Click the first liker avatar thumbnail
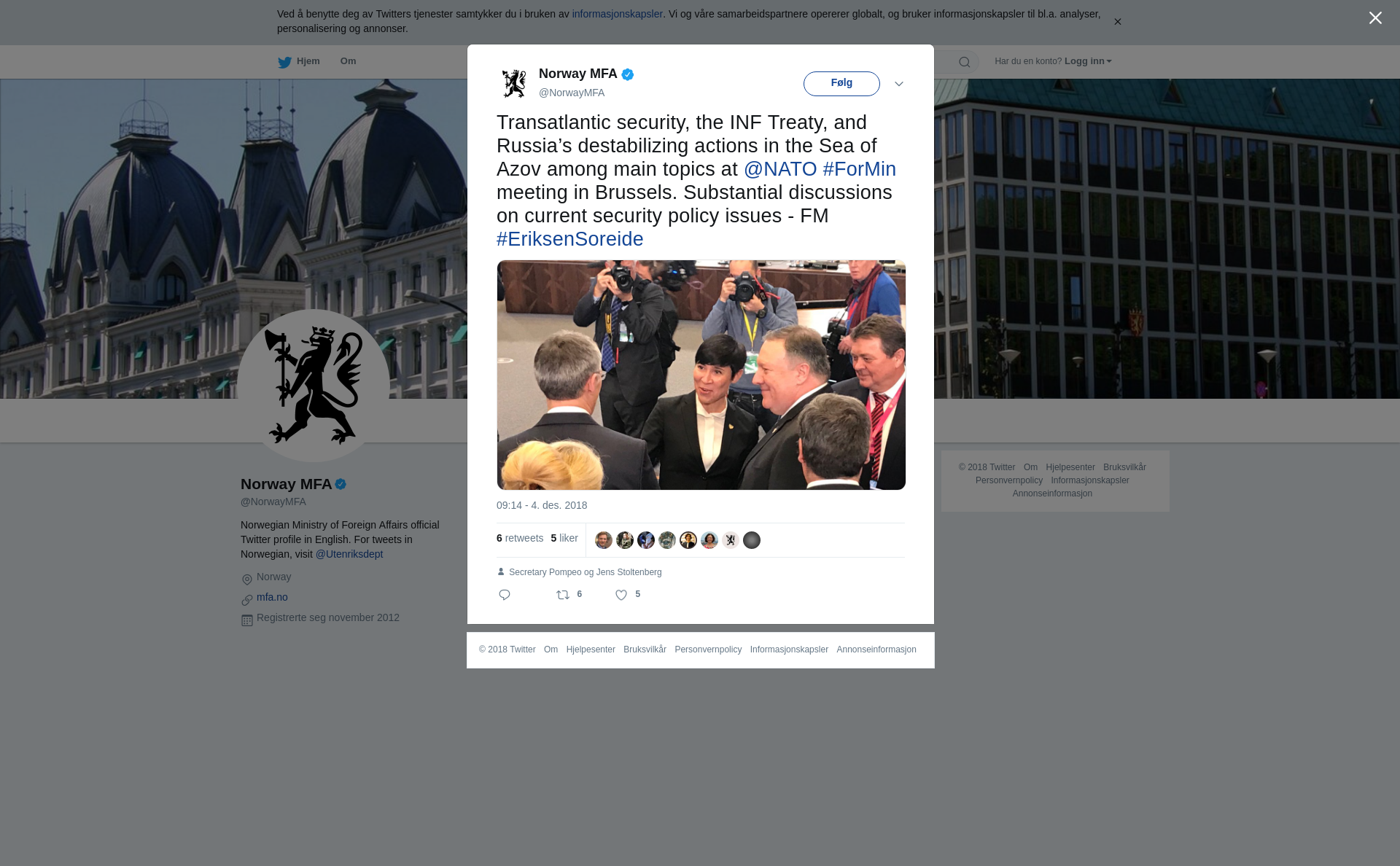1400x866 pixels. coord(604,540)
